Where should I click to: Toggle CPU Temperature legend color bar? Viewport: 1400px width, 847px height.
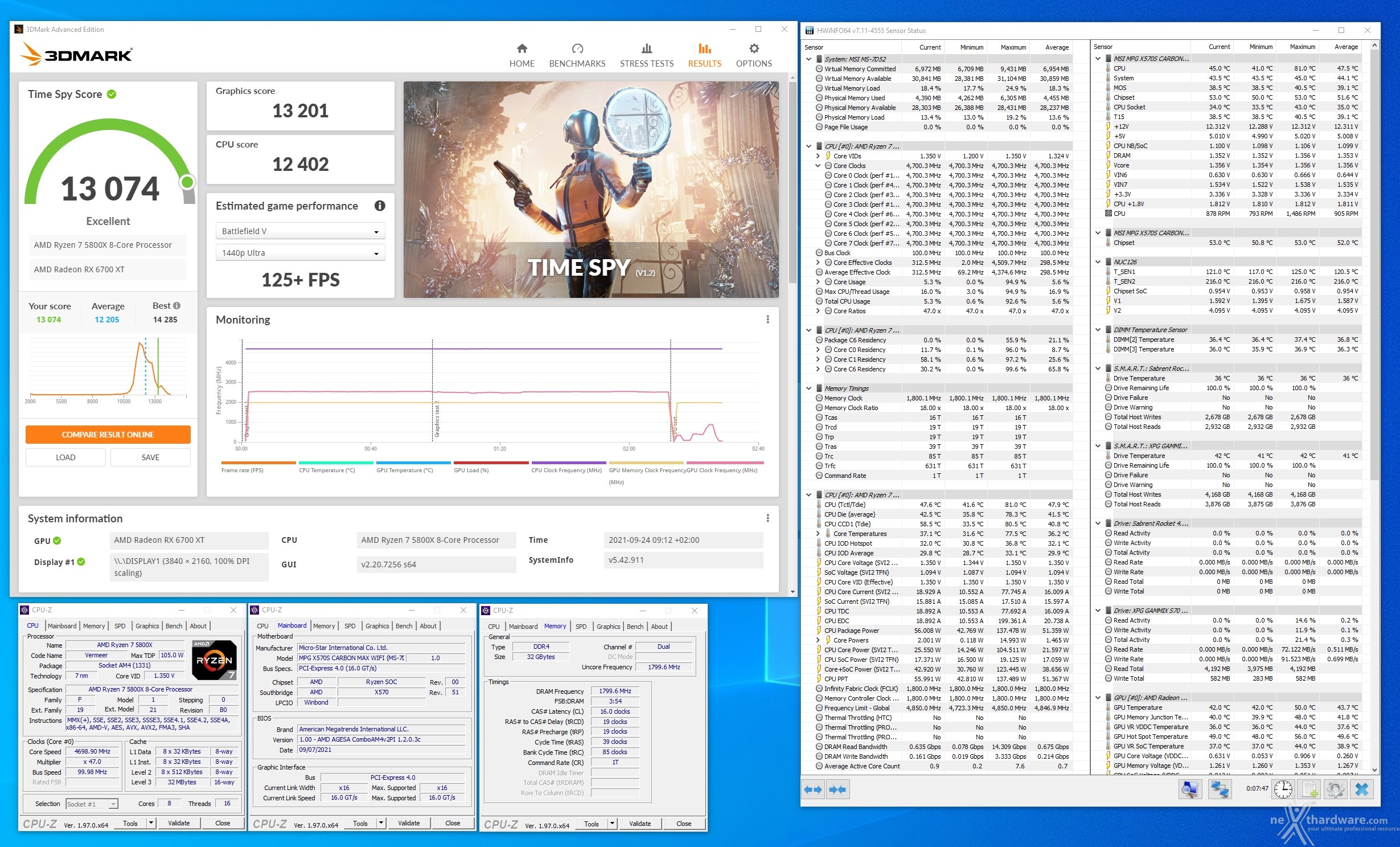[336, 463]
